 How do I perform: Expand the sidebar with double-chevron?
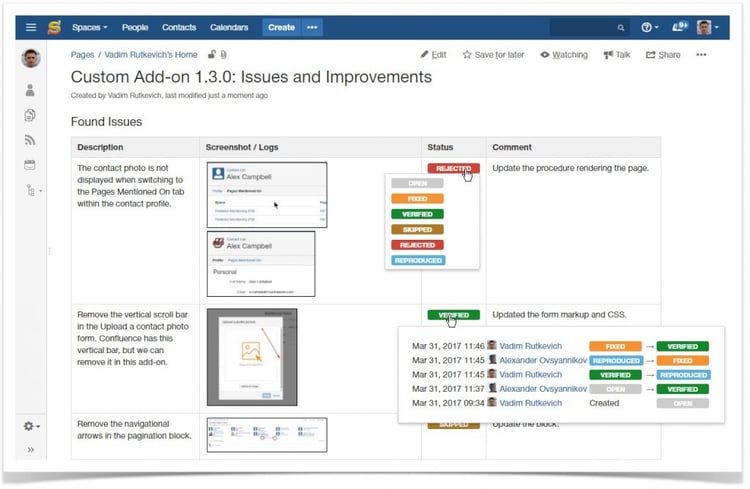30,450
